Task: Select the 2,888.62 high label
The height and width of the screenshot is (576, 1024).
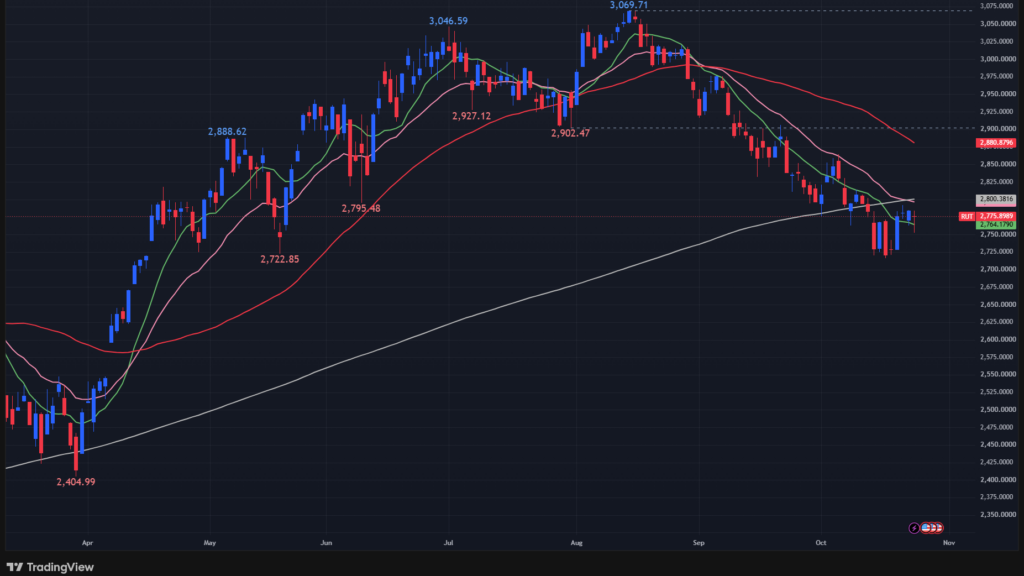Action: click(x=227, y=132)
